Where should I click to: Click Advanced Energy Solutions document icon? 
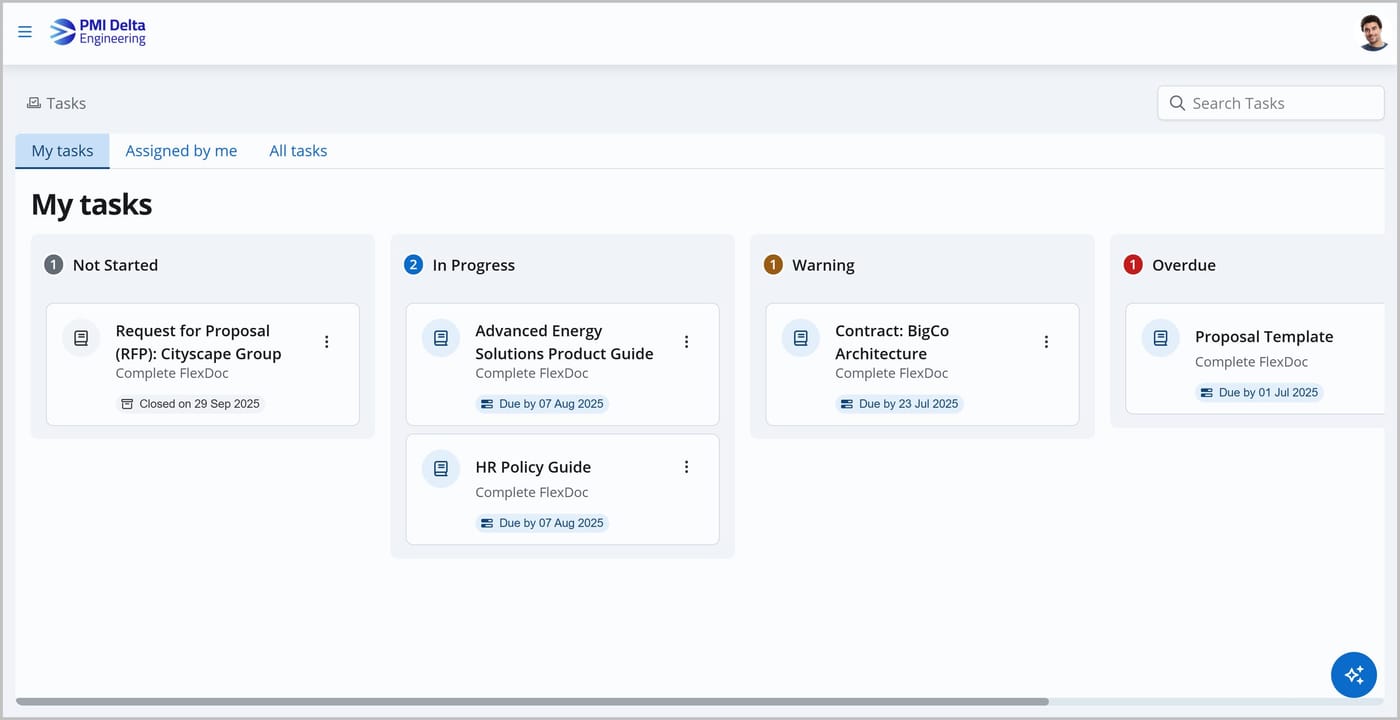click(441, 338)
